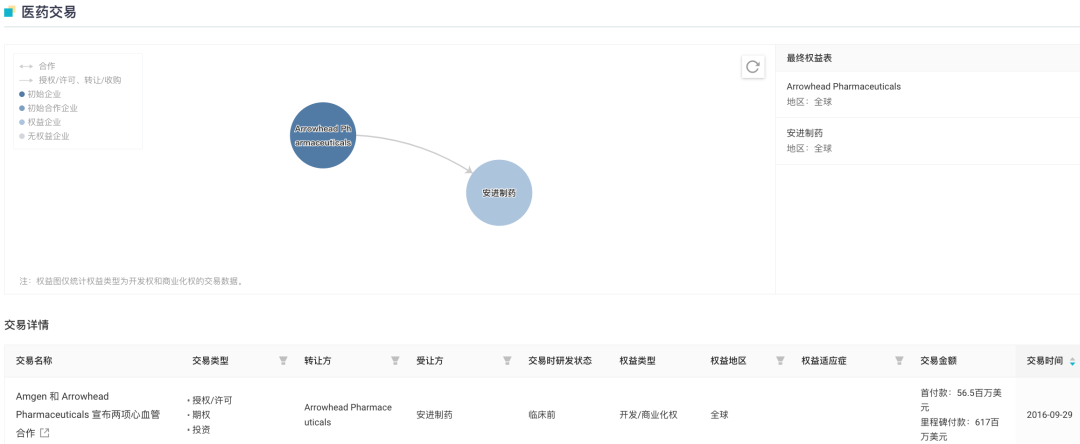Click the 无权益企业 legend entry
Image resolution: width=1080 pixels, height=444 pixels.
point(44,136)
